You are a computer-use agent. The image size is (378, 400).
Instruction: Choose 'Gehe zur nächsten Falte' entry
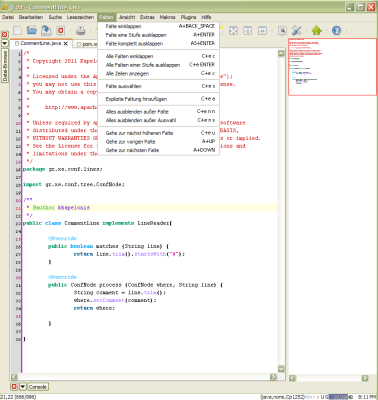pyautogui.click(x=159, y=150)
